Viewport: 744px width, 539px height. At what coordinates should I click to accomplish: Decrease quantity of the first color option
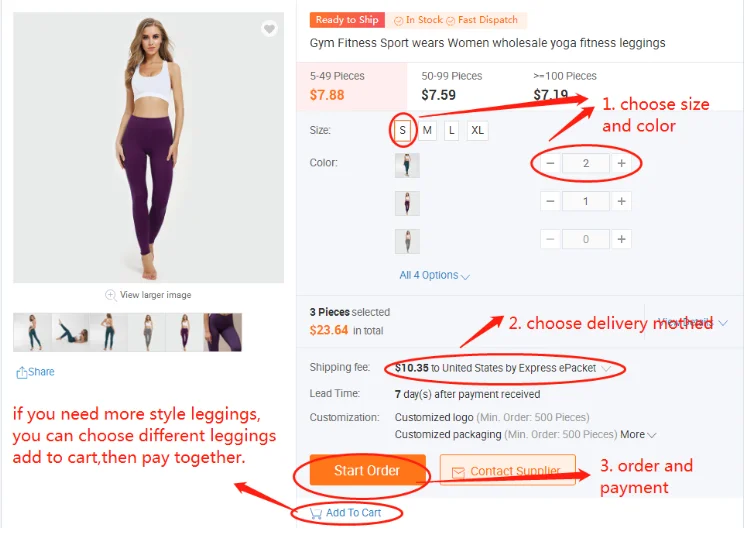pos(550,163)
